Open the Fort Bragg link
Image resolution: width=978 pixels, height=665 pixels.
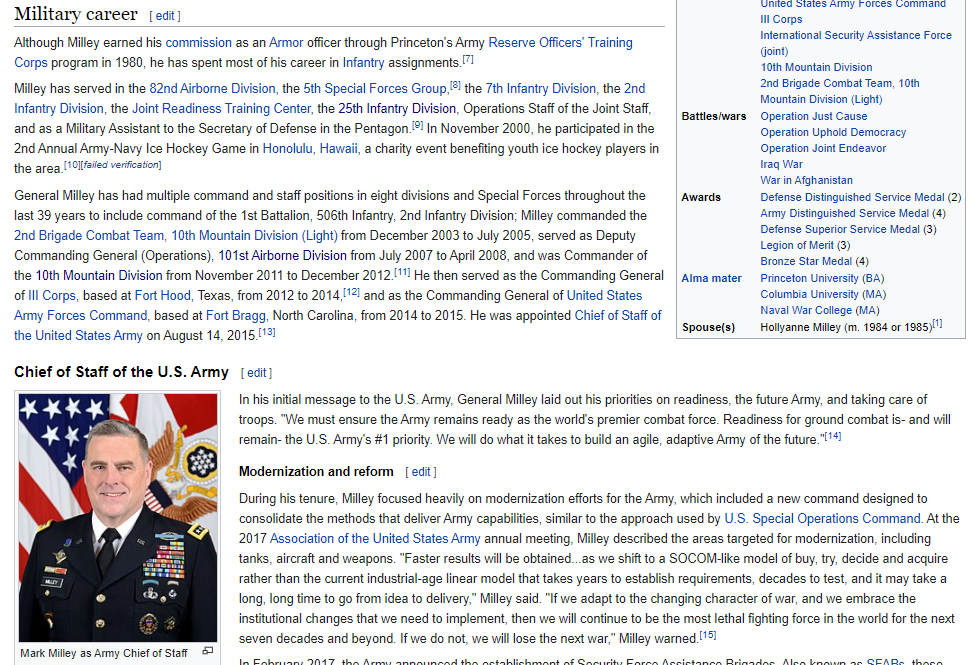click(236, 316)
